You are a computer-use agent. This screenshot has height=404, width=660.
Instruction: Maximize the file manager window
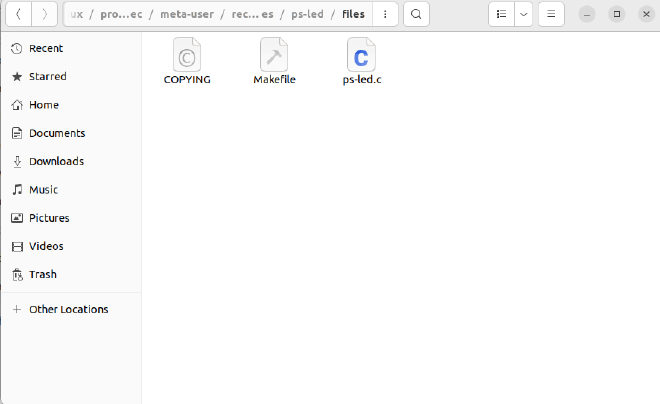click(617, 14)
